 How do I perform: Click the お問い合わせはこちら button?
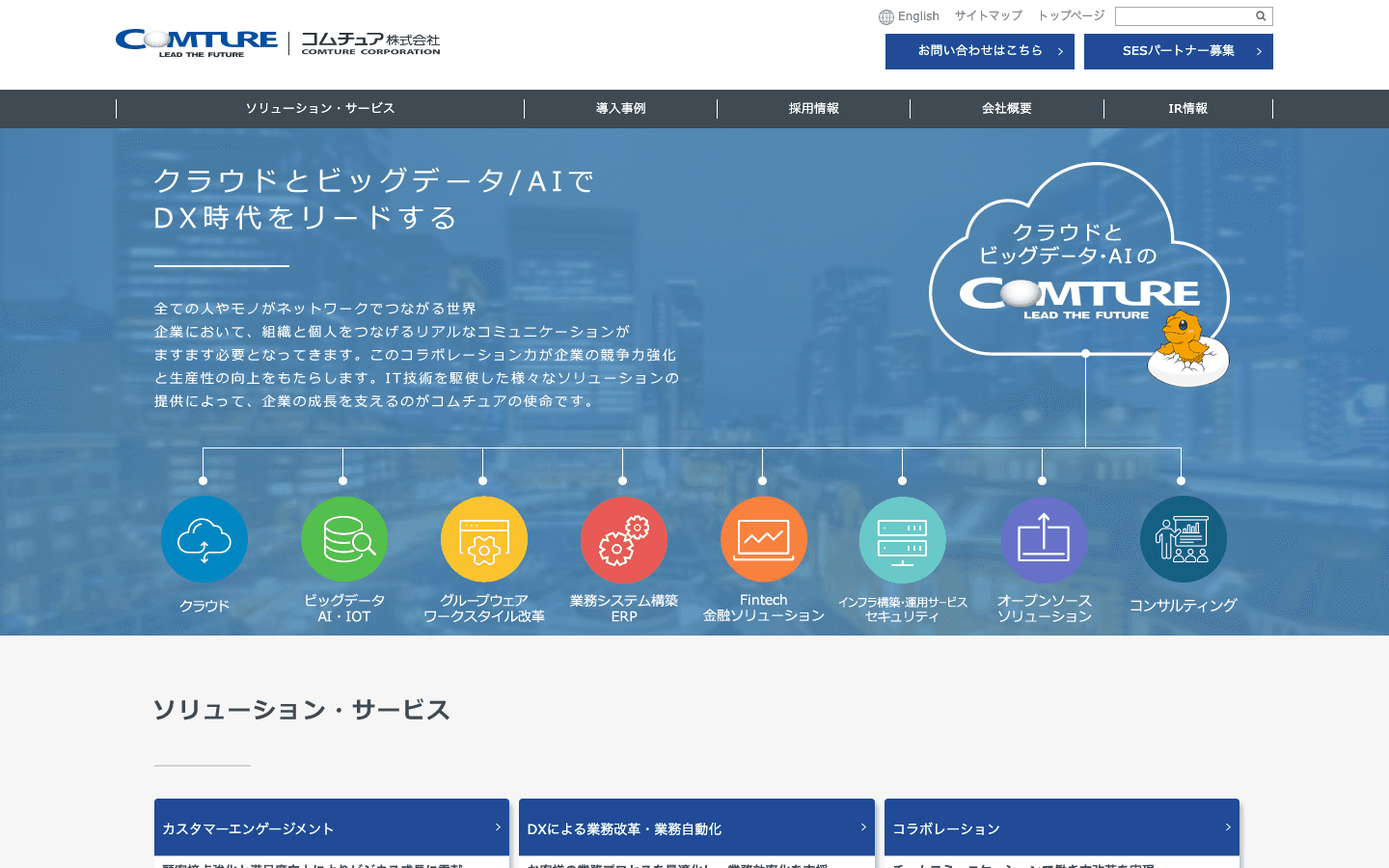tap(980, 51)
